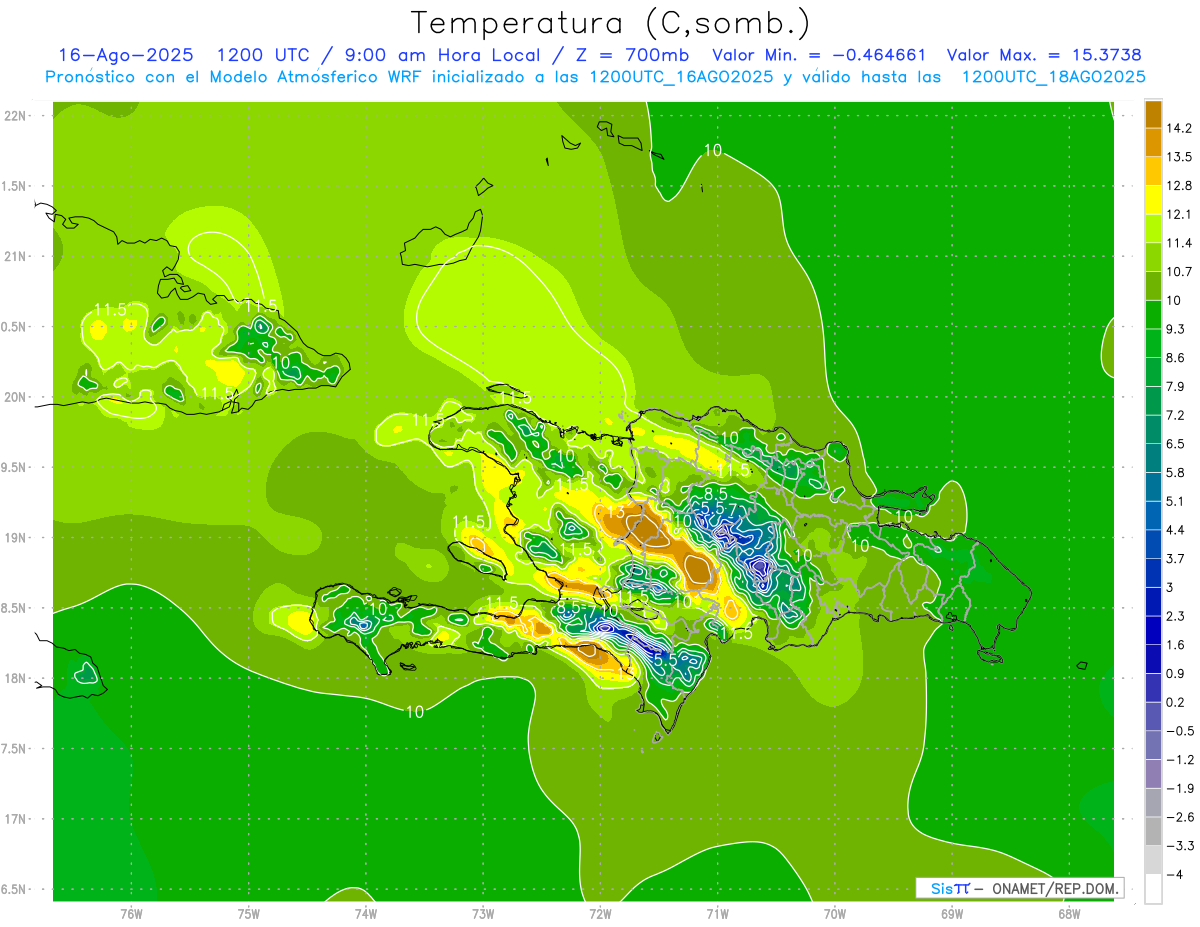Click the 'ONAMET/REP.DOM.' credit label
This screenshot has width=1200, height=927.
pos(1056,888)
